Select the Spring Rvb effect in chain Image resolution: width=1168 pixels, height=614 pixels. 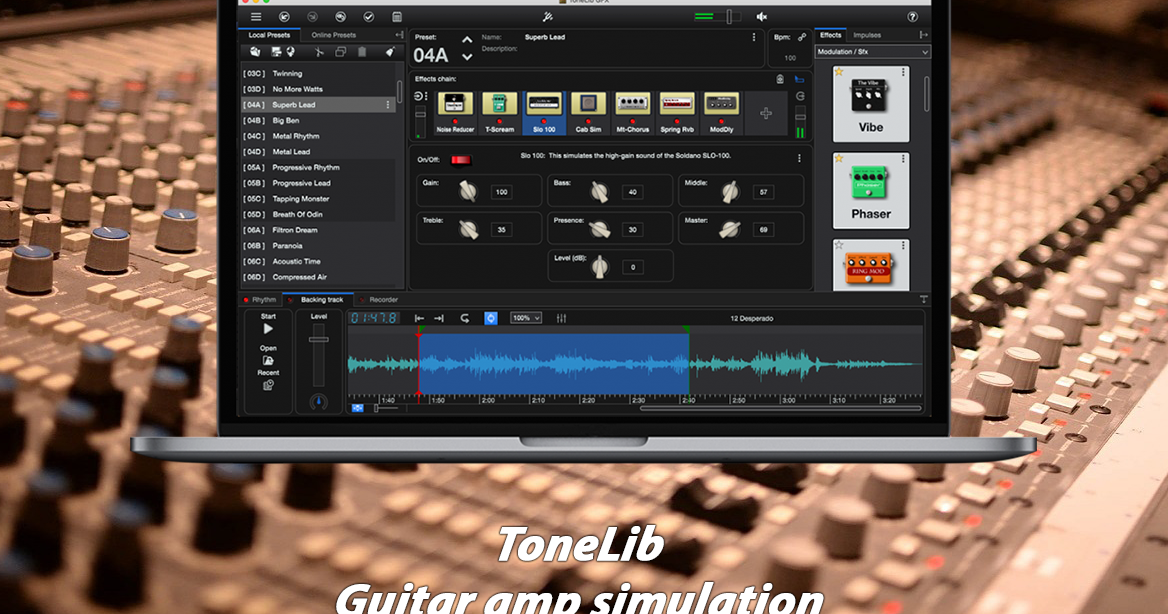677,113
